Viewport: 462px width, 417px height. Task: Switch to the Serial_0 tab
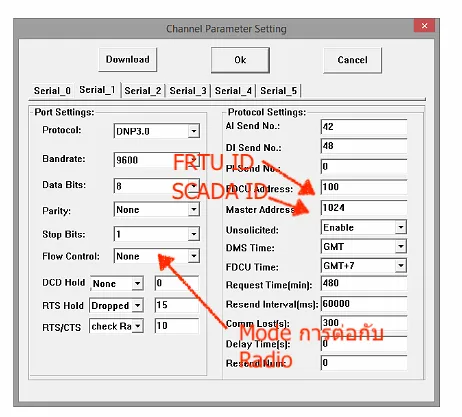[x=52, y=91]
